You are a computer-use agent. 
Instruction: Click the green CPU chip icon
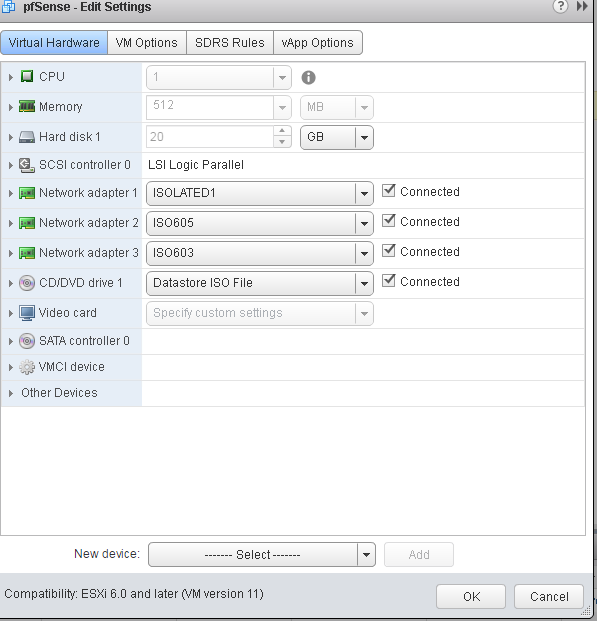tap(27, 76)
